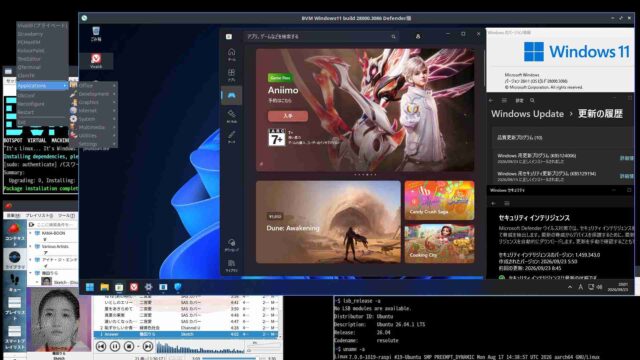
Task: Skip to previous track in Strawberry
Action: coord(101,347)
